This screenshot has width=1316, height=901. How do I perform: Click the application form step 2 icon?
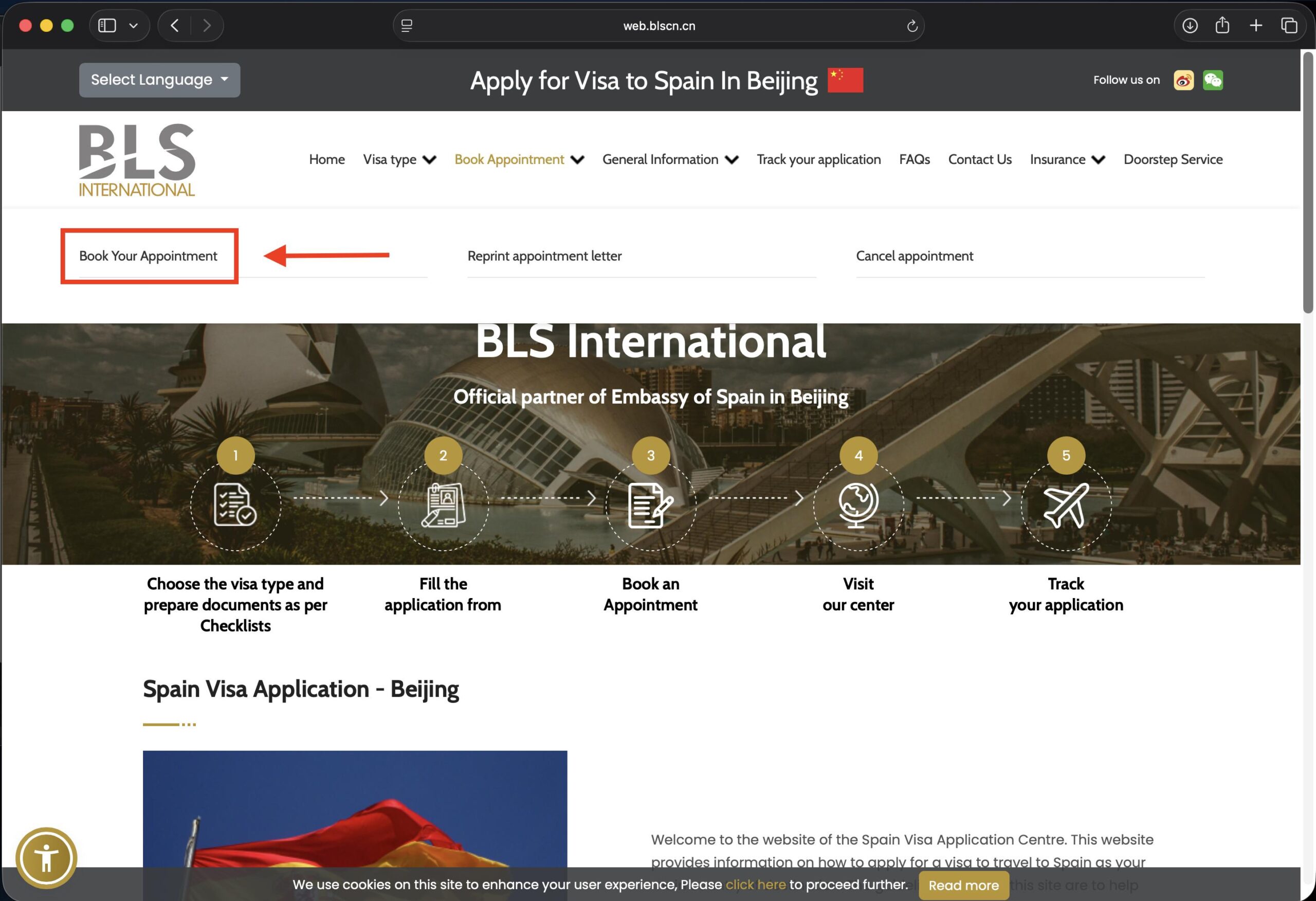(x=444, y=504)
